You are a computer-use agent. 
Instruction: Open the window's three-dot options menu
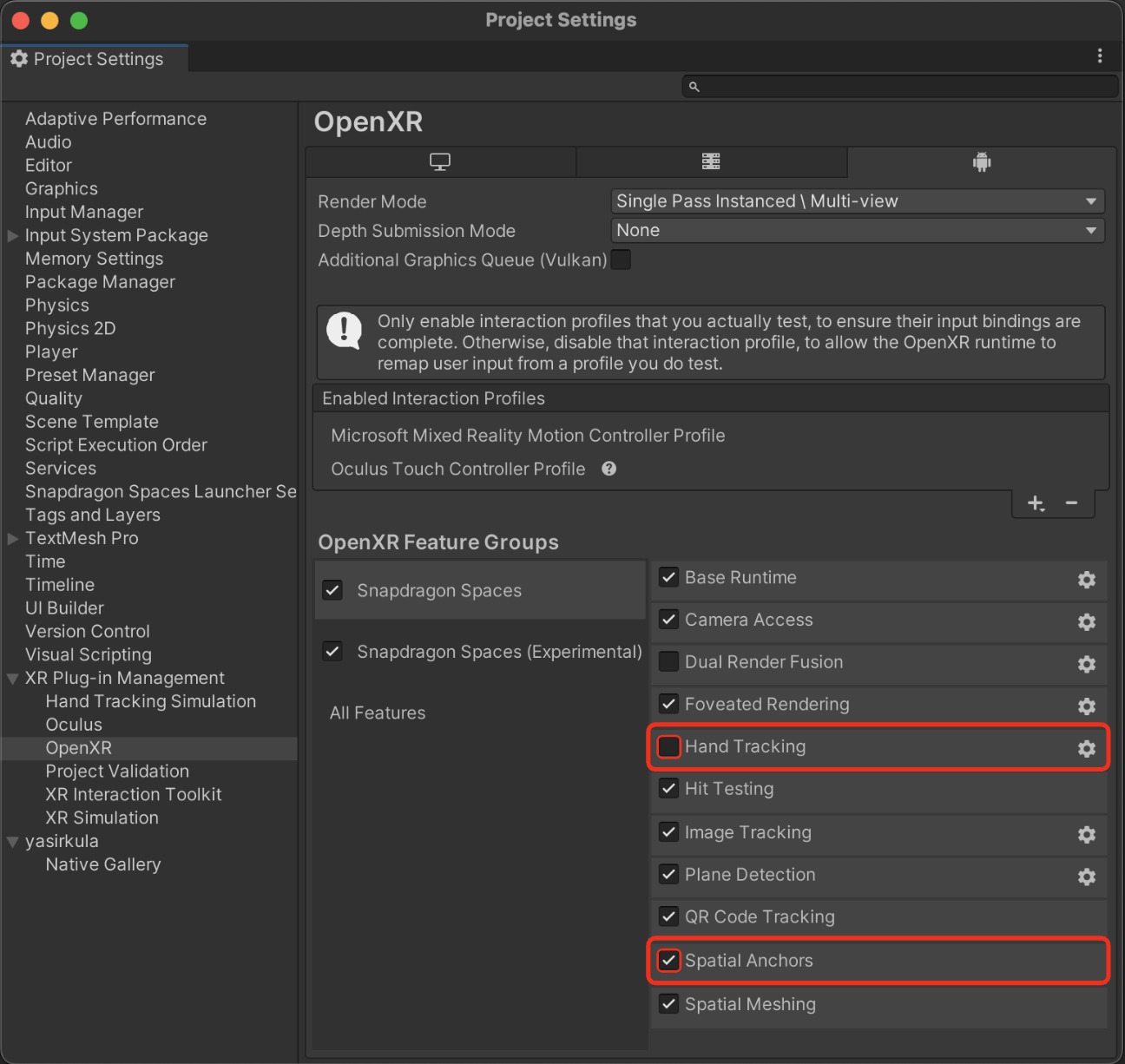pos(1100,56)
